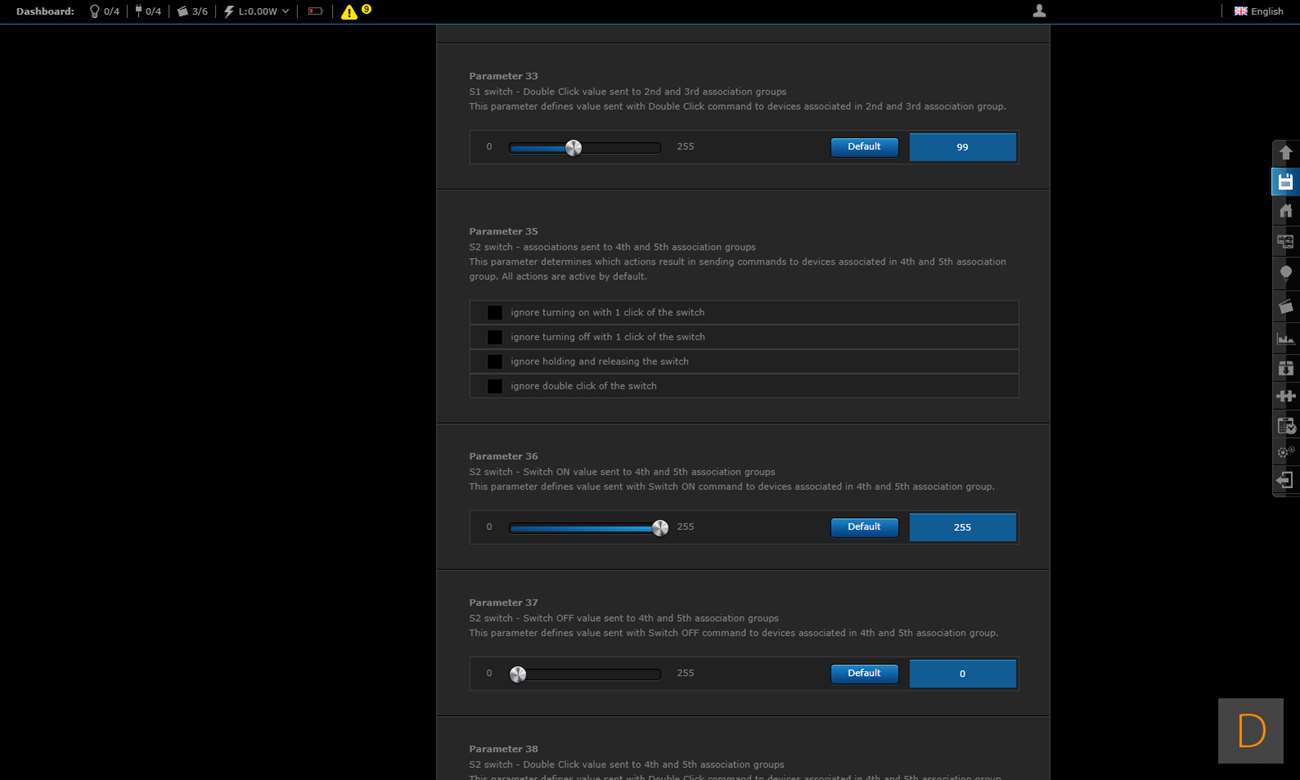Expand the power consumption L:0.00W dropdown
This screenshot has height=780, width=1300.
[x=257, y=12]
